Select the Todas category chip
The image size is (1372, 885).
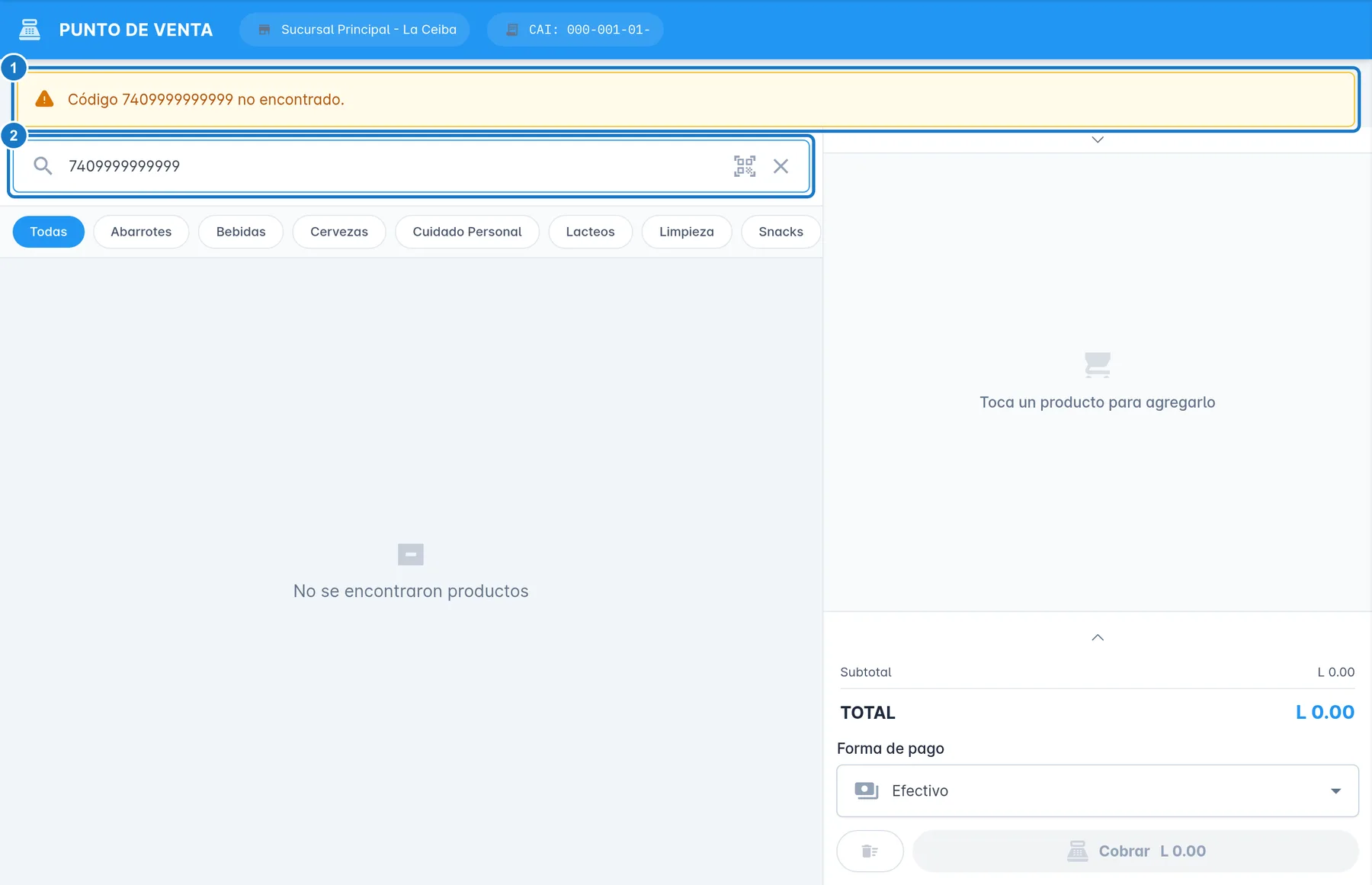point(49,232)
